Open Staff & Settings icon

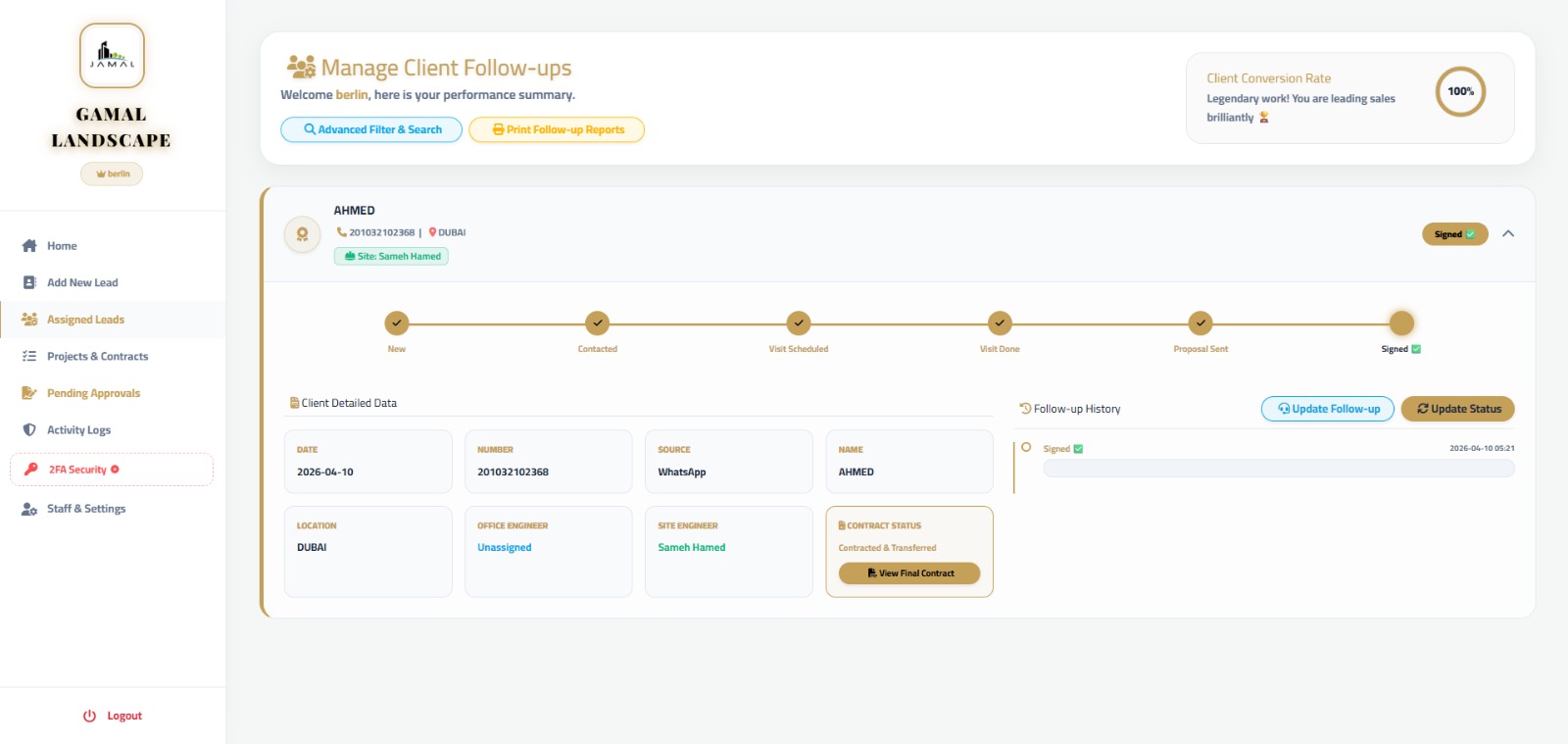pyautogui.click(x=29, y=508)
